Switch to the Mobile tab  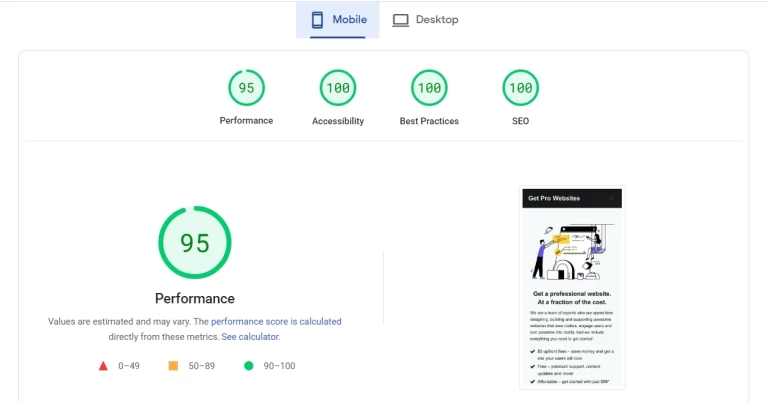coord(337,20)
